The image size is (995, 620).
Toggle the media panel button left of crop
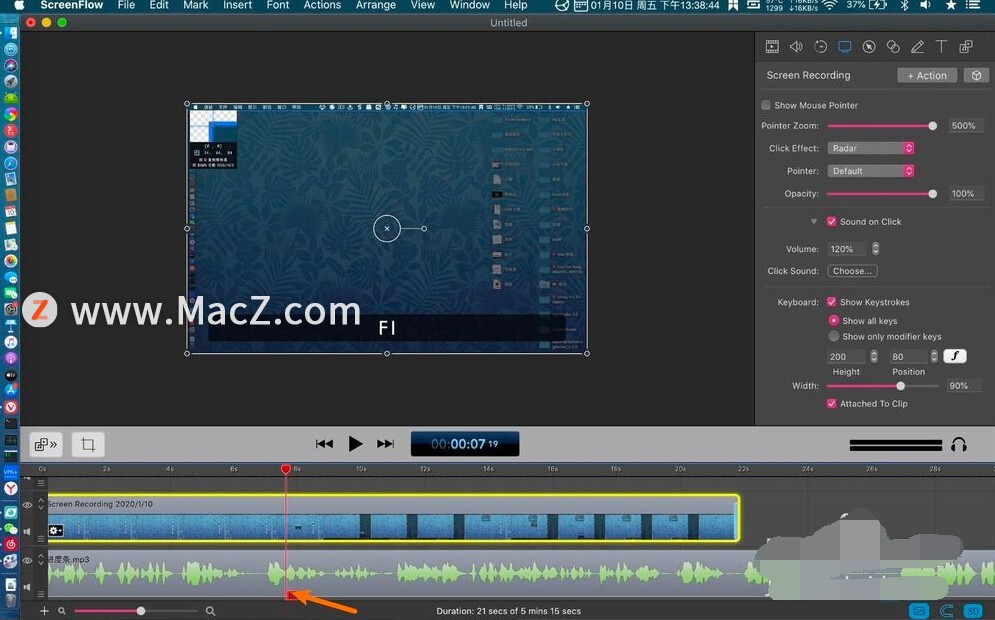point(46,444)
